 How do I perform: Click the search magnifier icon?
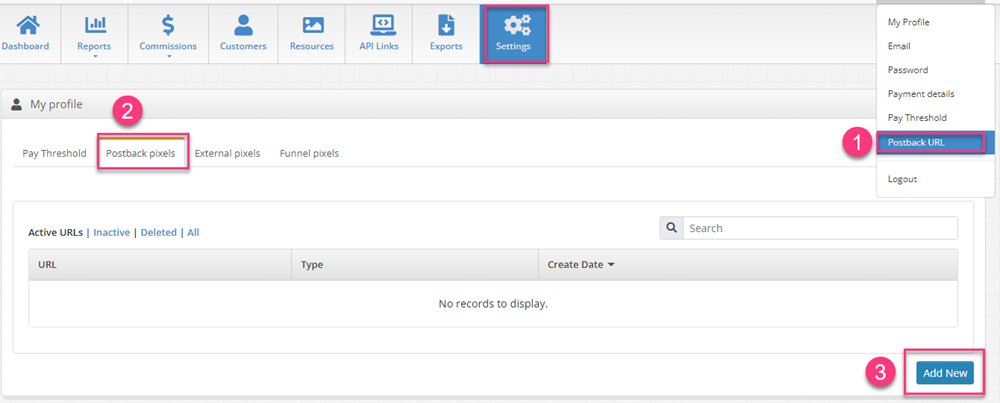coord(671,228)
